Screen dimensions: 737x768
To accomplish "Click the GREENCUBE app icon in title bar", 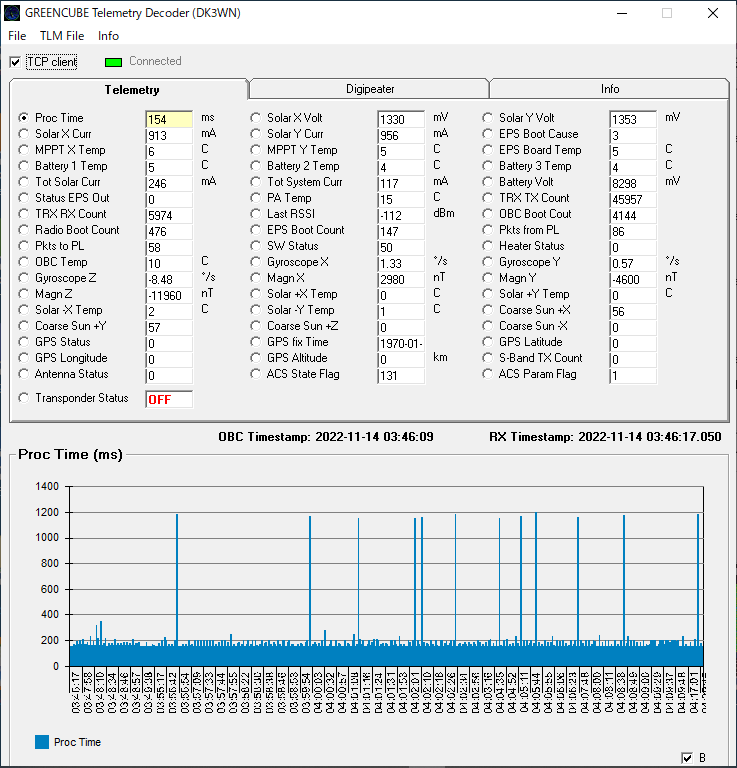I will point(12,13).
